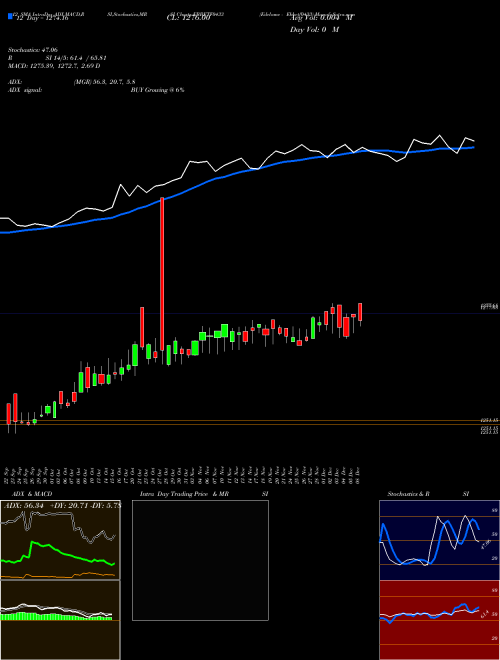Click the tallest red candle wick spike

pyautogui.click(x=162, y=274)
